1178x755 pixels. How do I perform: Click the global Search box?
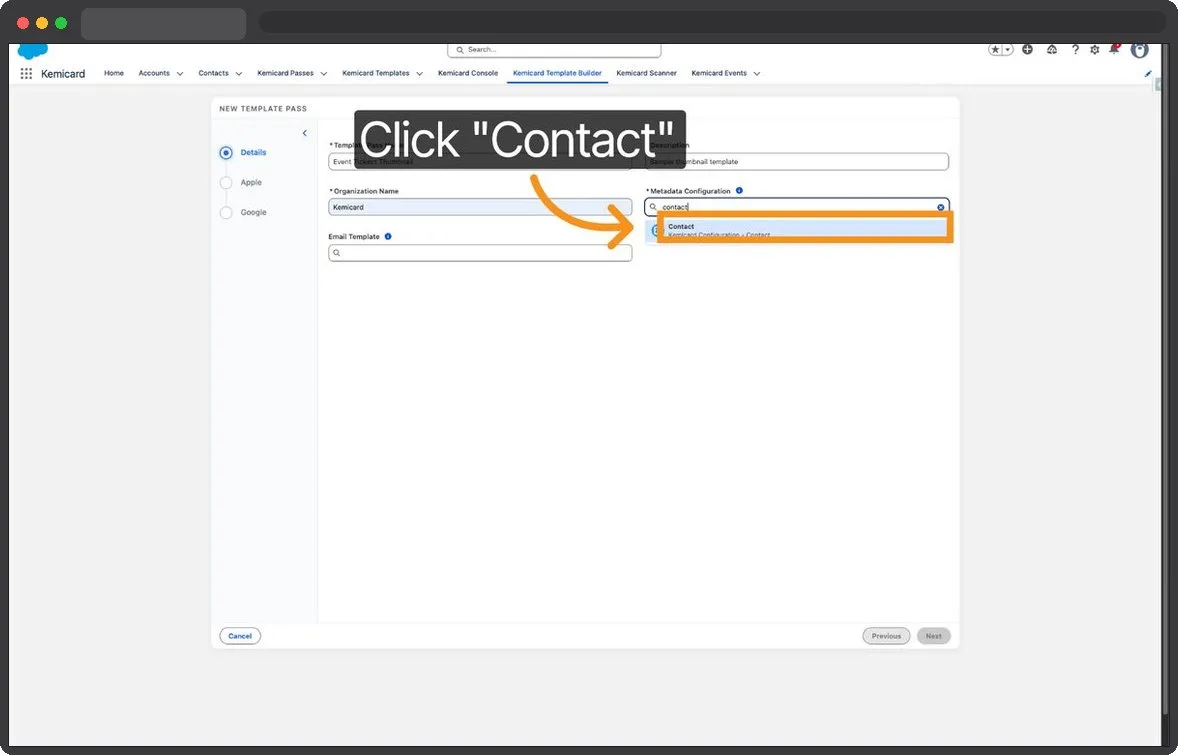point(554,50)
